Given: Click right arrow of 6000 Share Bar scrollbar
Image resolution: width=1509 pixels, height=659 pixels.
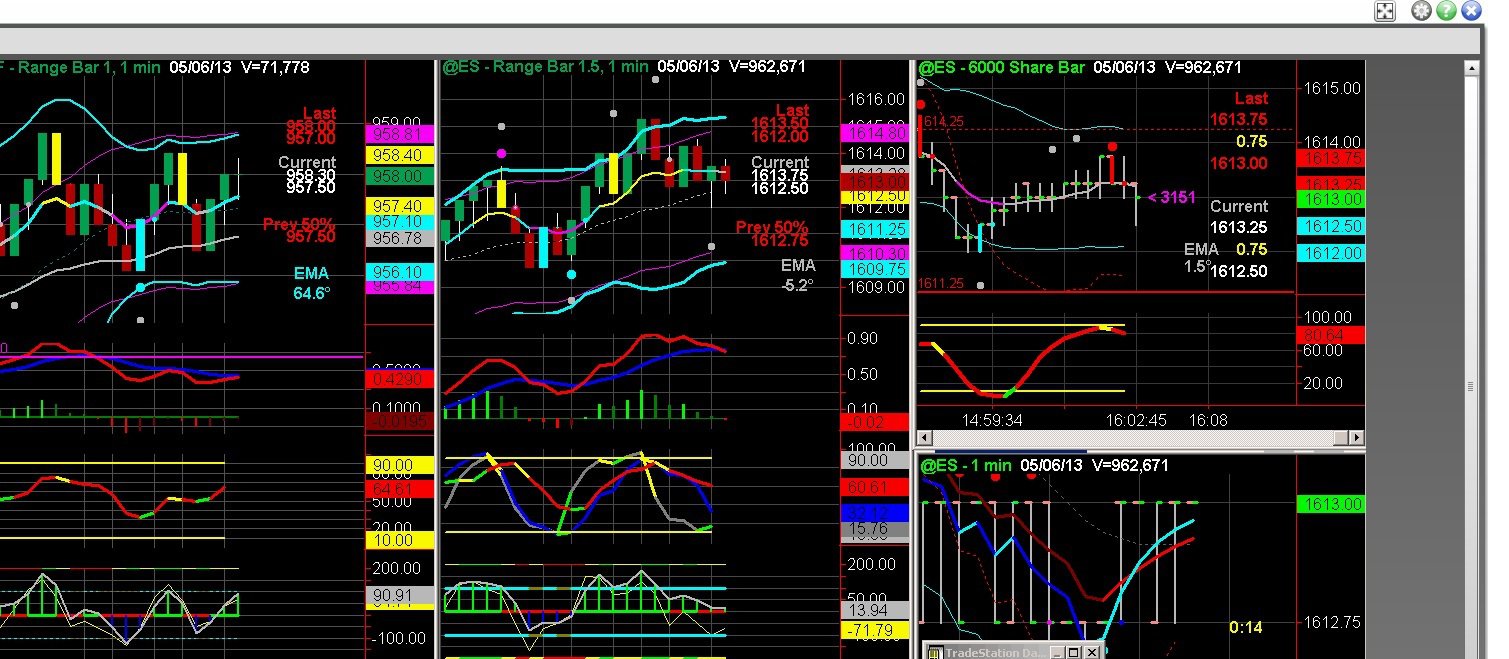Looking at the screenshot, I should click(1356, 438).
